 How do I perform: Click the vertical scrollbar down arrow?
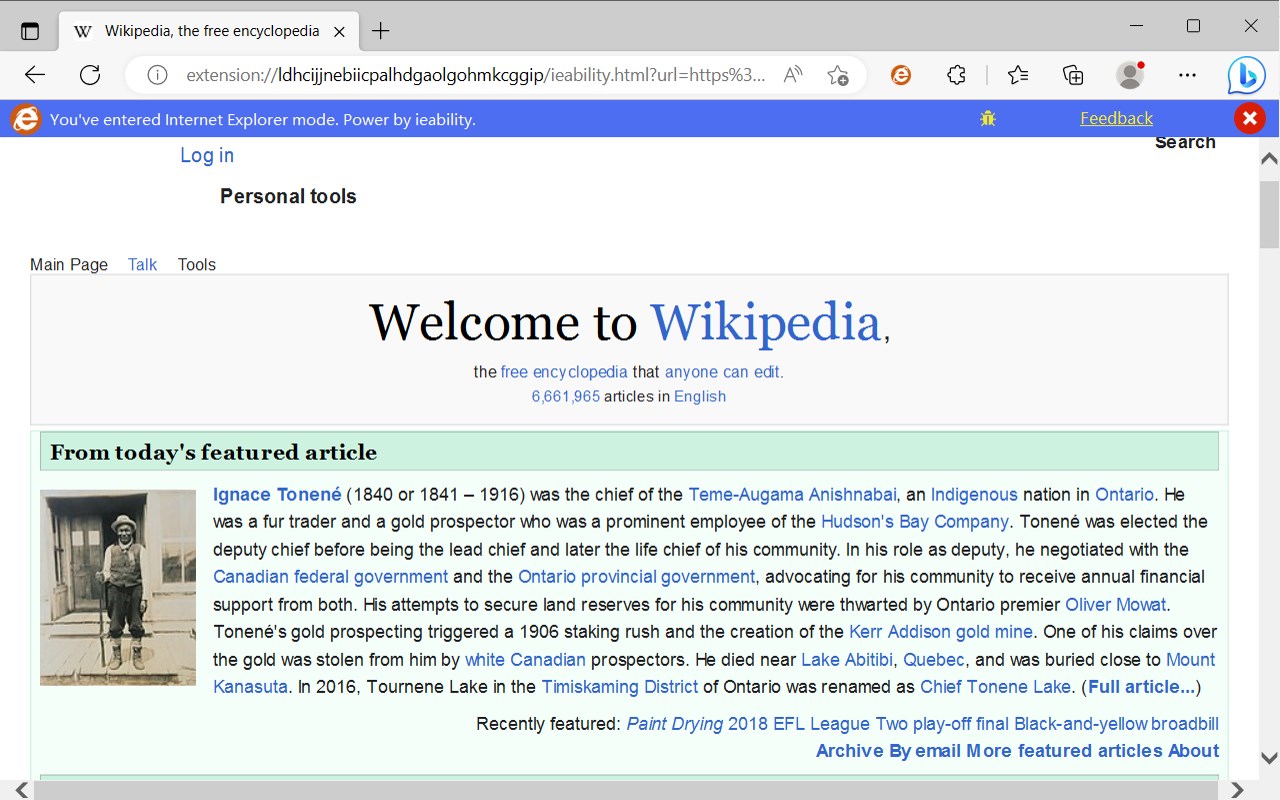(1269, 759)
